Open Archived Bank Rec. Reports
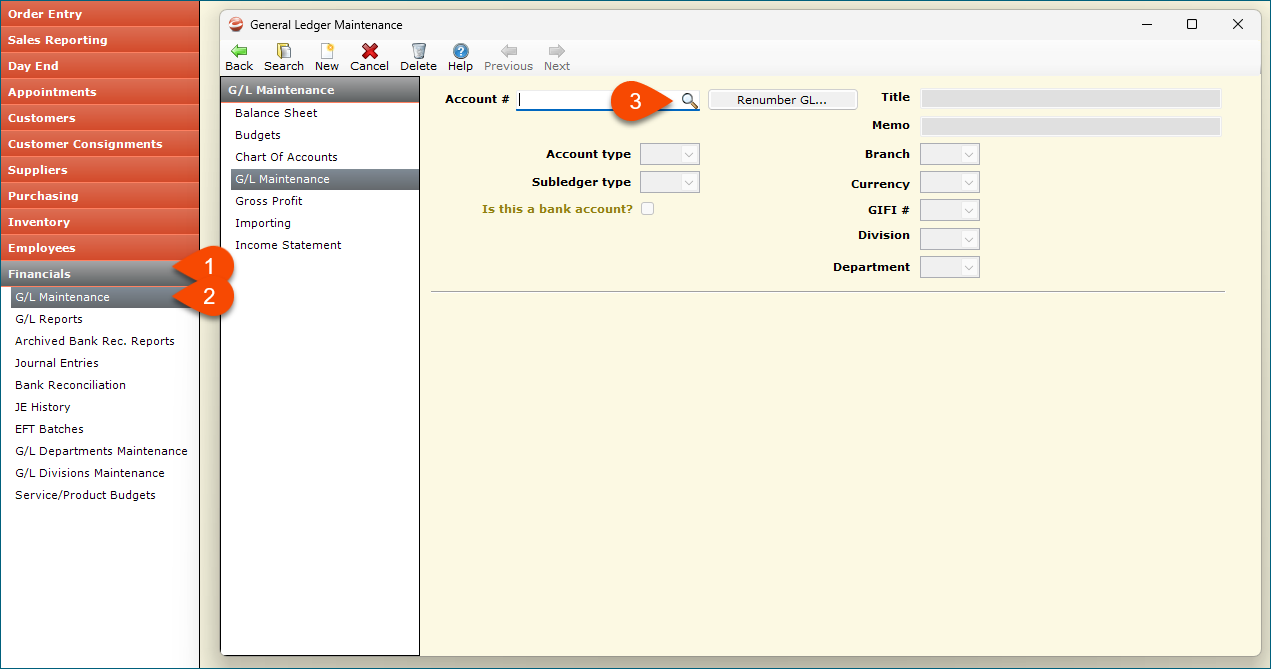 point(95,341)
